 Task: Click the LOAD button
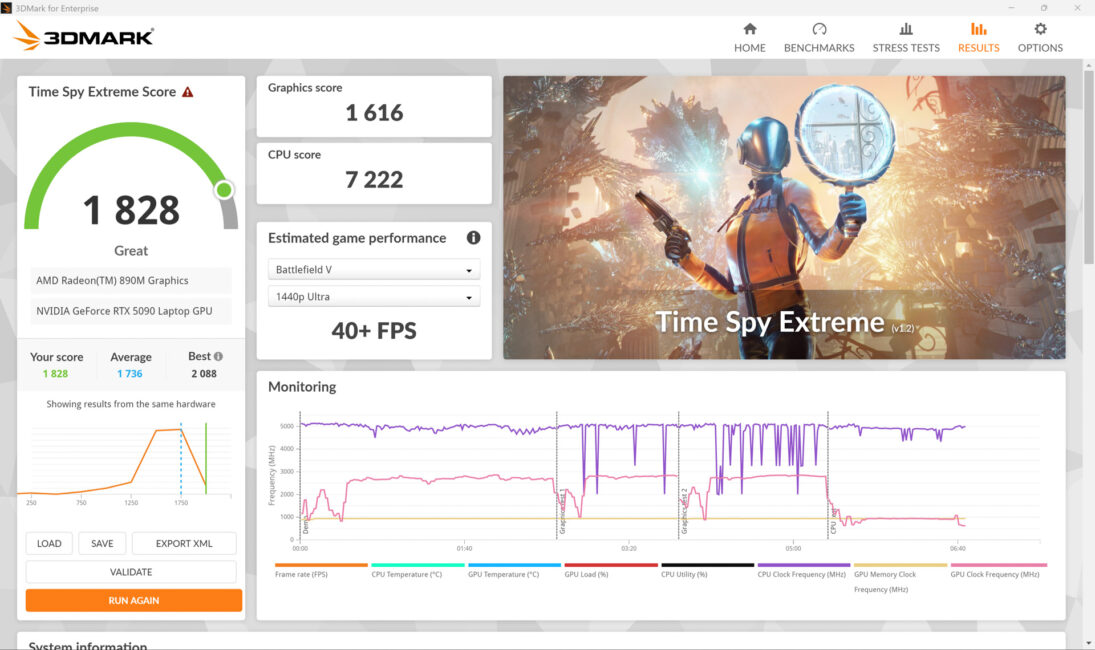pos(49,543)
